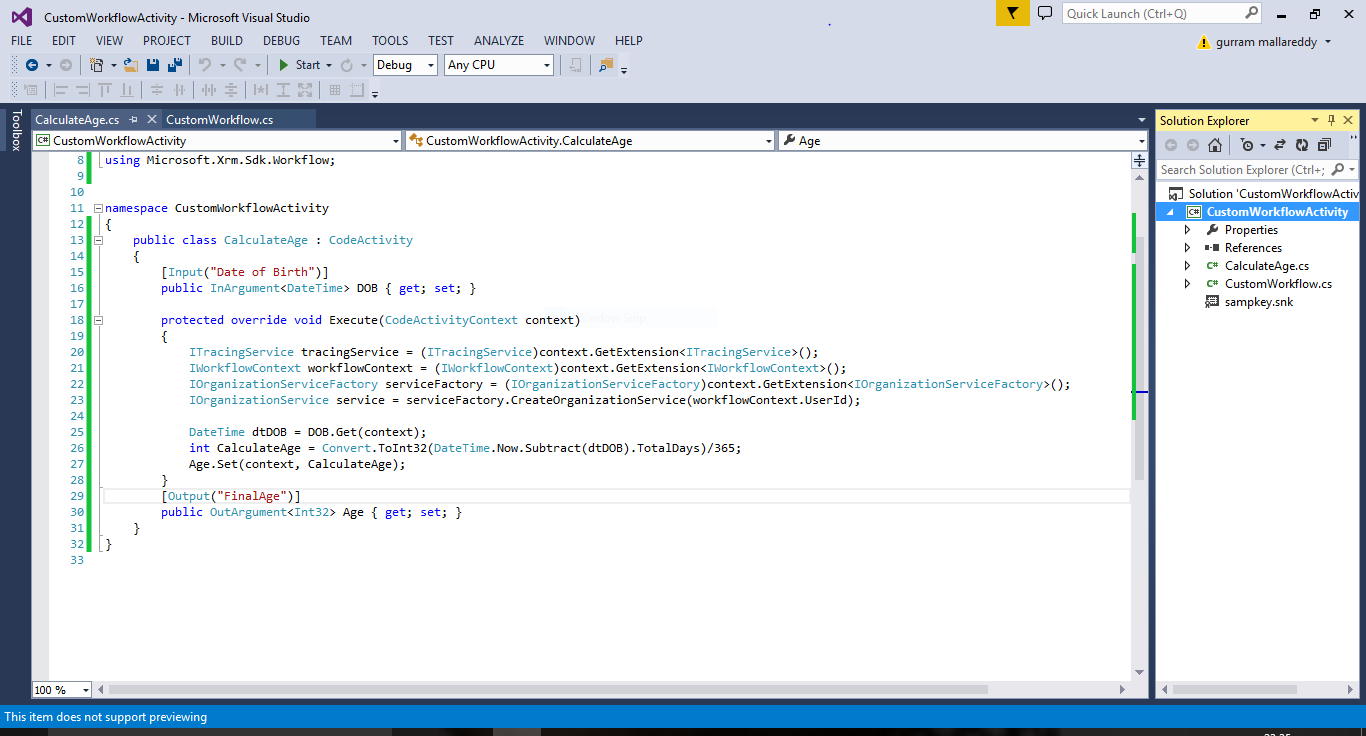Click the Refresh browser link icon next to Start

pyautogui.click(x=346, y=65)
